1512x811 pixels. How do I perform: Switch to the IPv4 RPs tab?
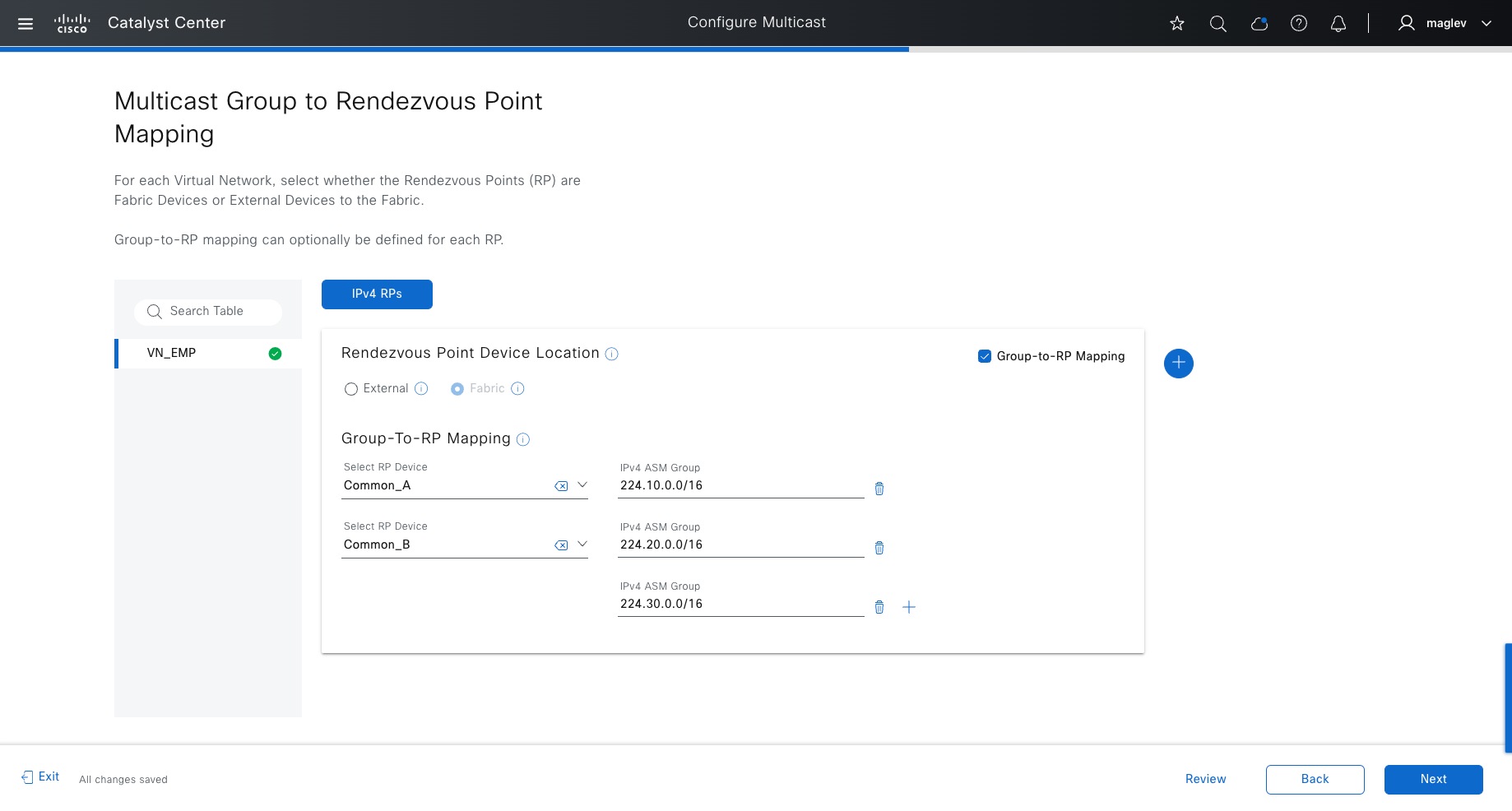(x=377, y=294)
